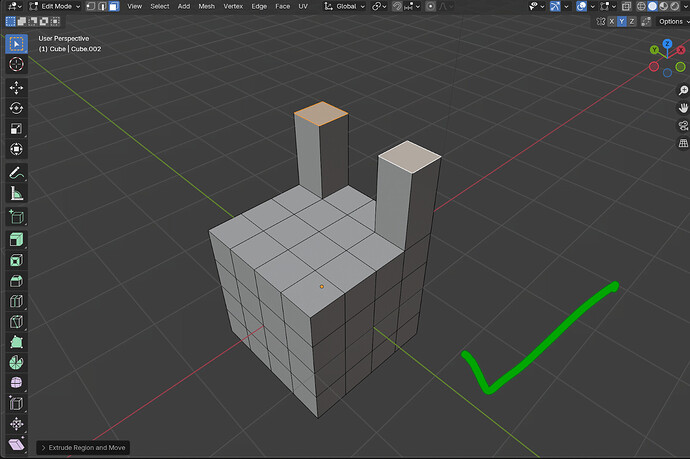Select the Shrink/Fatten tool

coord(16,424)
